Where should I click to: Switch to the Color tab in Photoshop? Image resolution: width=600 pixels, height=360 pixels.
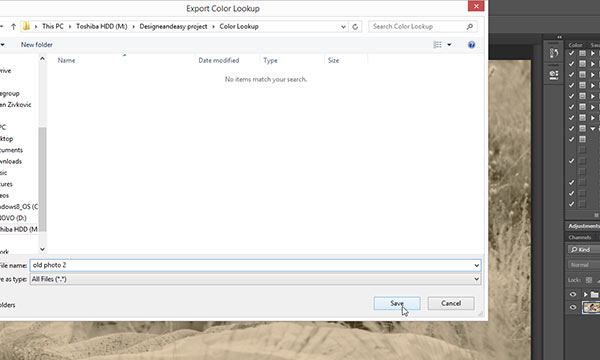(x=575, y=45)
